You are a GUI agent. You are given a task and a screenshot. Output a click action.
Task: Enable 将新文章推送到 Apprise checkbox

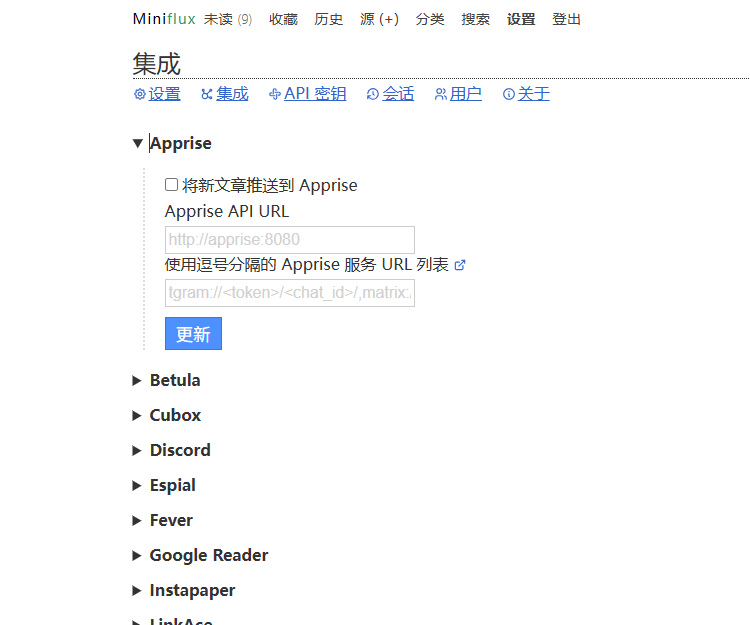171,185
